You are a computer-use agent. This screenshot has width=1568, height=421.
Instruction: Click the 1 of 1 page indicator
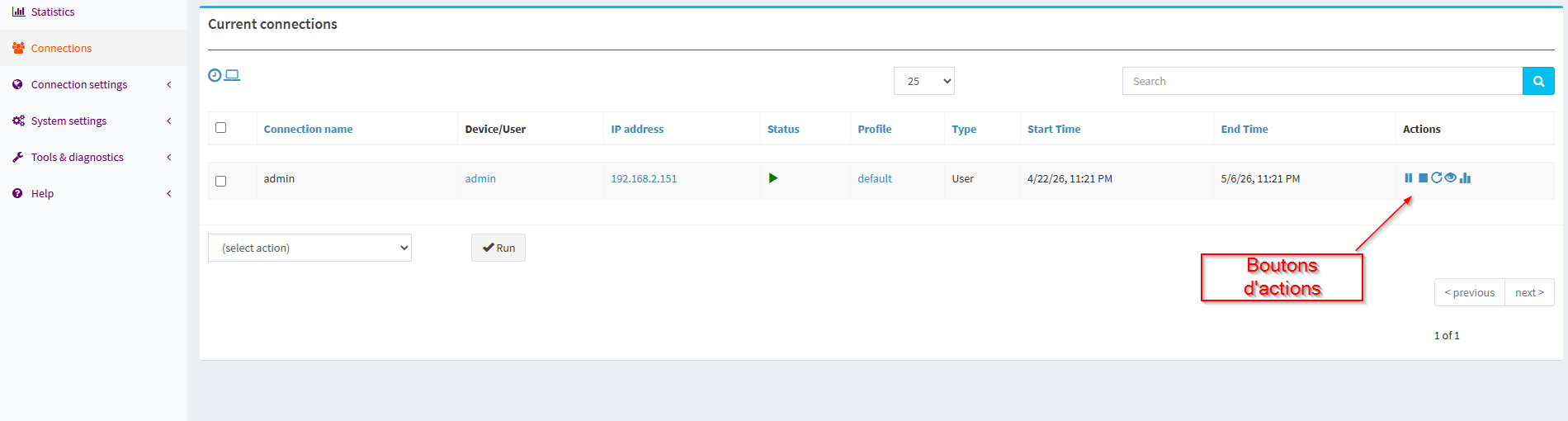point(1447,335)
